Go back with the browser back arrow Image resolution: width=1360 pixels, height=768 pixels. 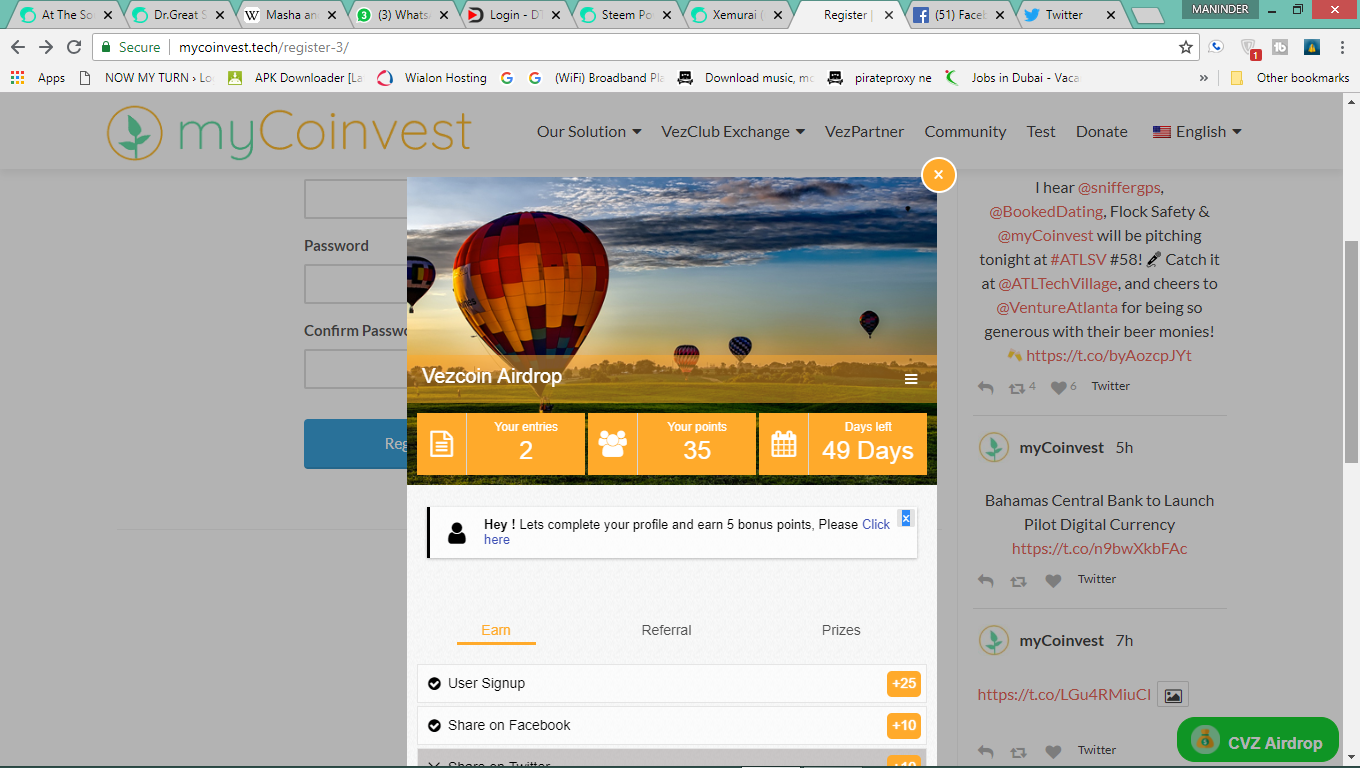point(18,47)
